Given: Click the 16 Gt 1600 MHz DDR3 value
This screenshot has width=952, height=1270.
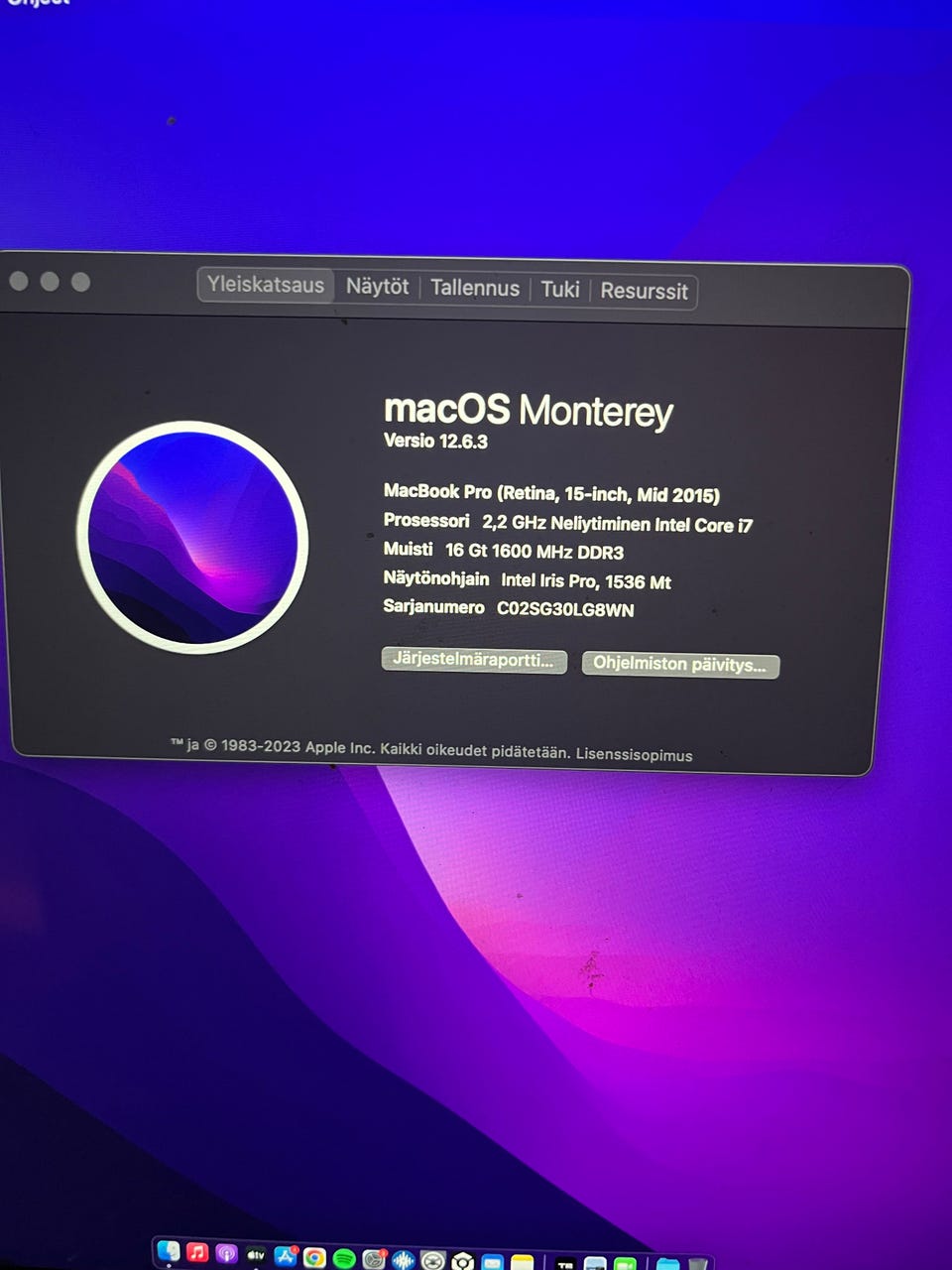Looking at the screenshot, I should [535, 552].
